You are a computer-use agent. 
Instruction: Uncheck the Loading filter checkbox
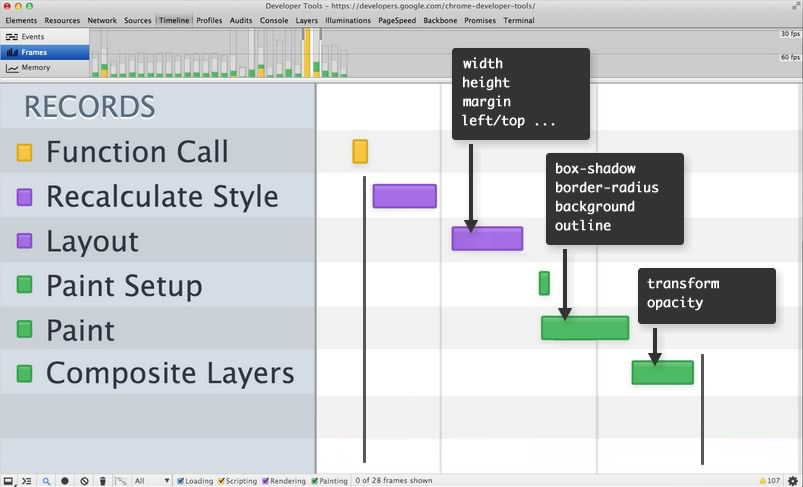[180, 481]
